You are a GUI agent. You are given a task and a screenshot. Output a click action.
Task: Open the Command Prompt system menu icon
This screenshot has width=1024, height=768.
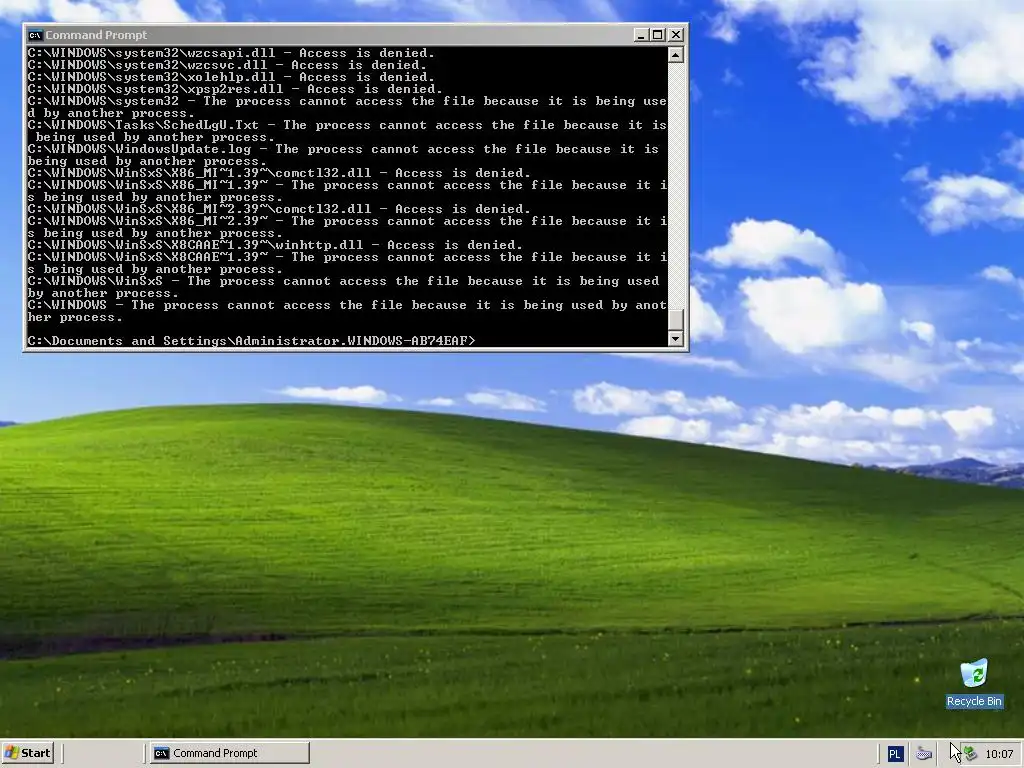pos(35,35)
